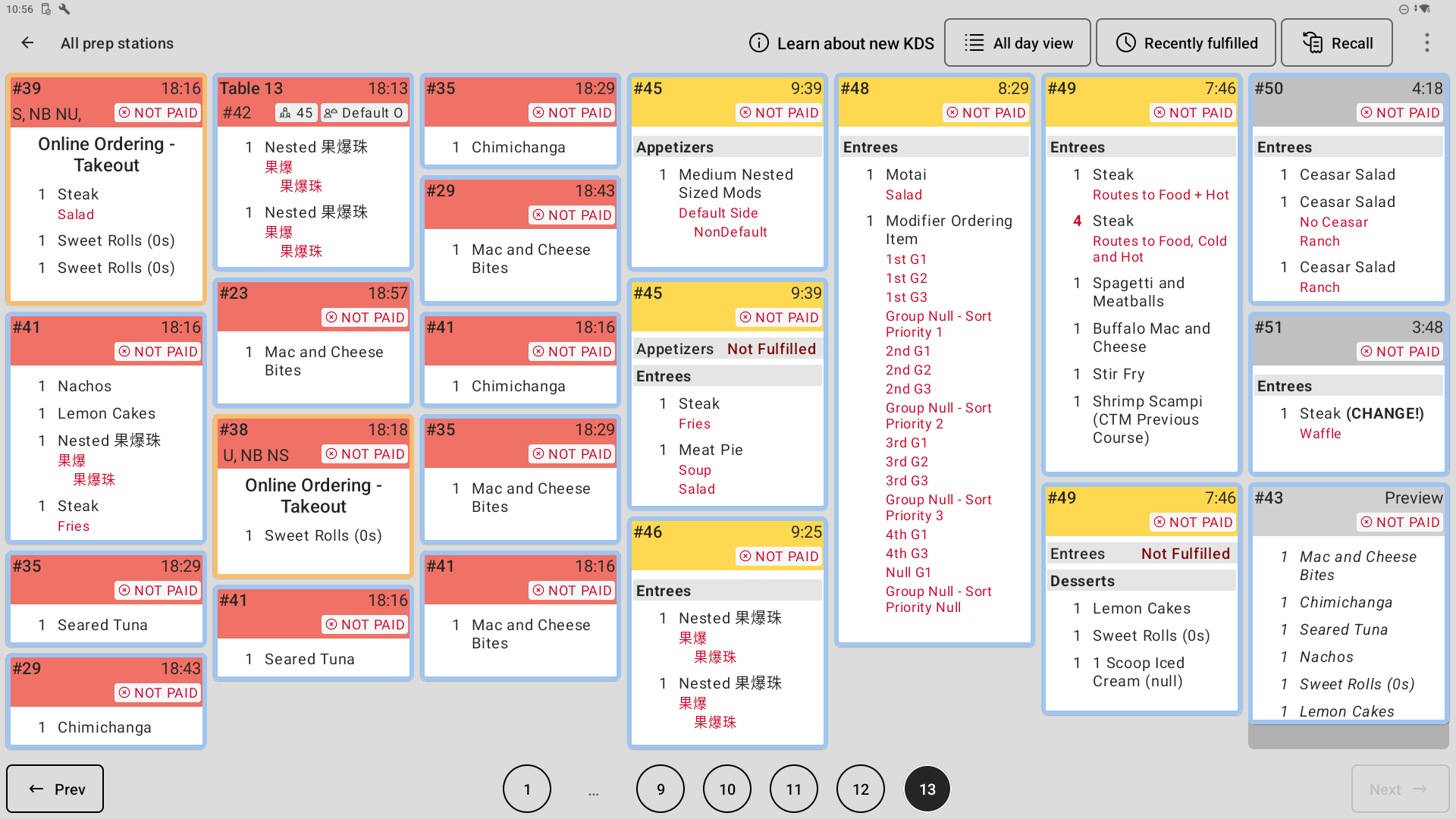The image size is (1456, 819).
Task: Go to page 9
Action: point(661,789)
